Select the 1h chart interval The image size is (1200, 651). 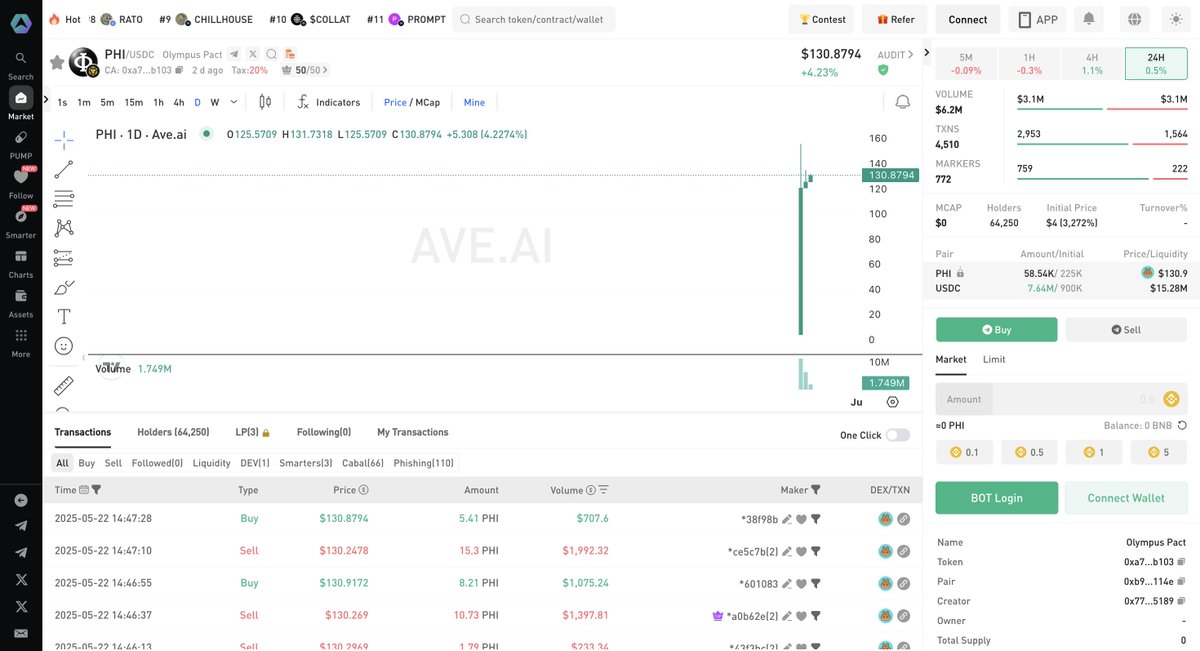(x=158, y=102)
